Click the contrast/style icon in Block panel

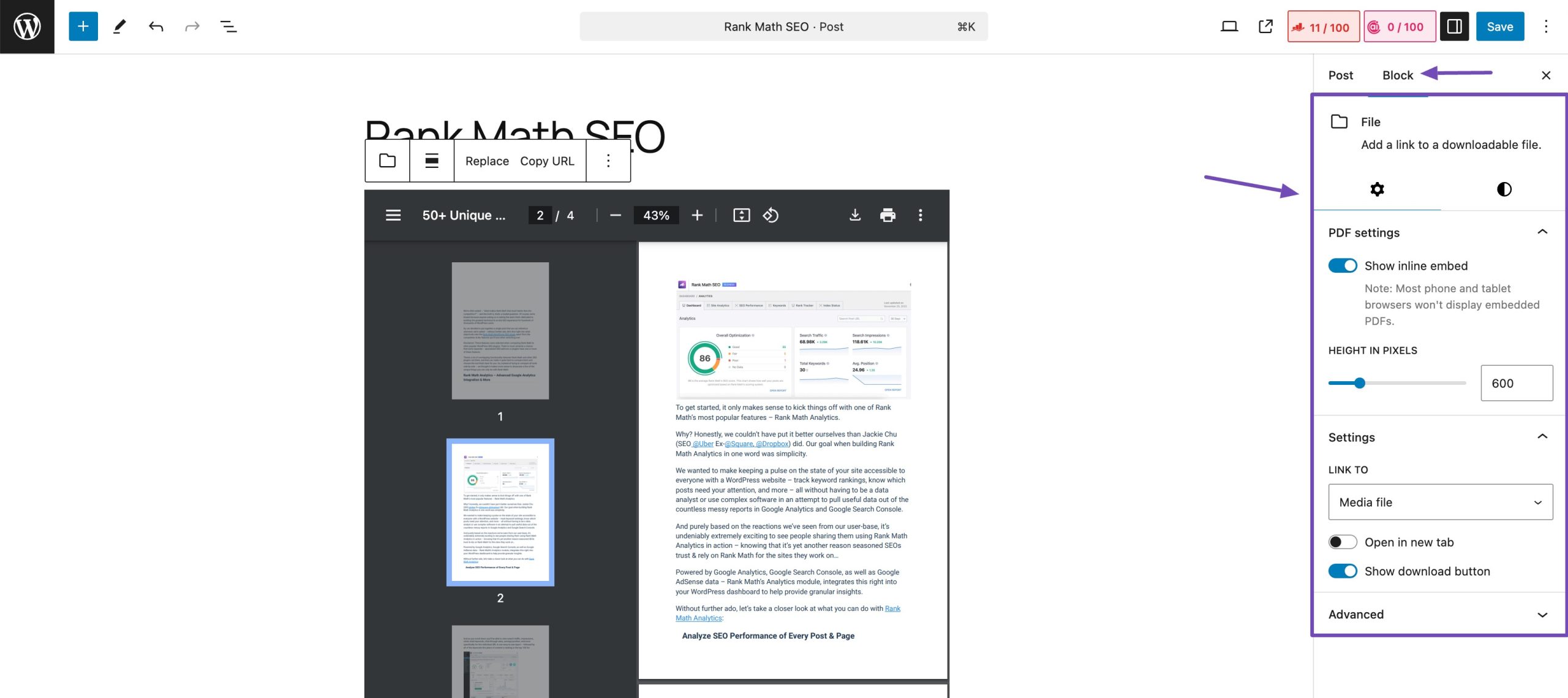click(x=1499, y=190)
